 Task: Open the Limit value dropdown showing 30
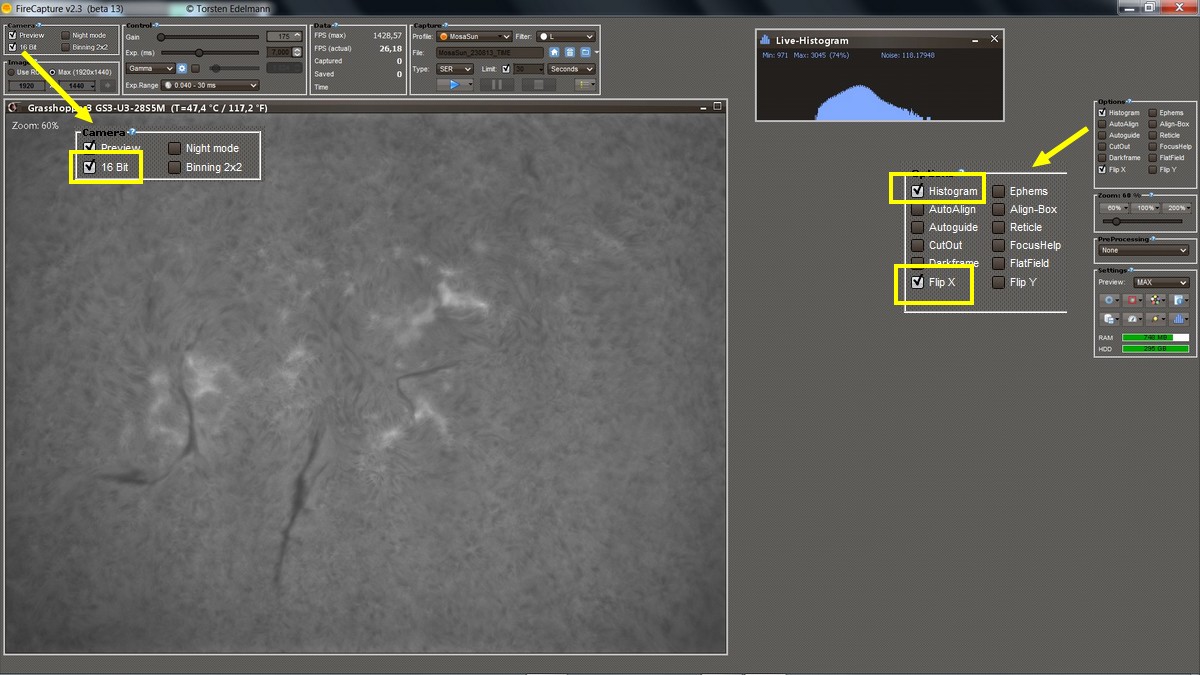529,69
